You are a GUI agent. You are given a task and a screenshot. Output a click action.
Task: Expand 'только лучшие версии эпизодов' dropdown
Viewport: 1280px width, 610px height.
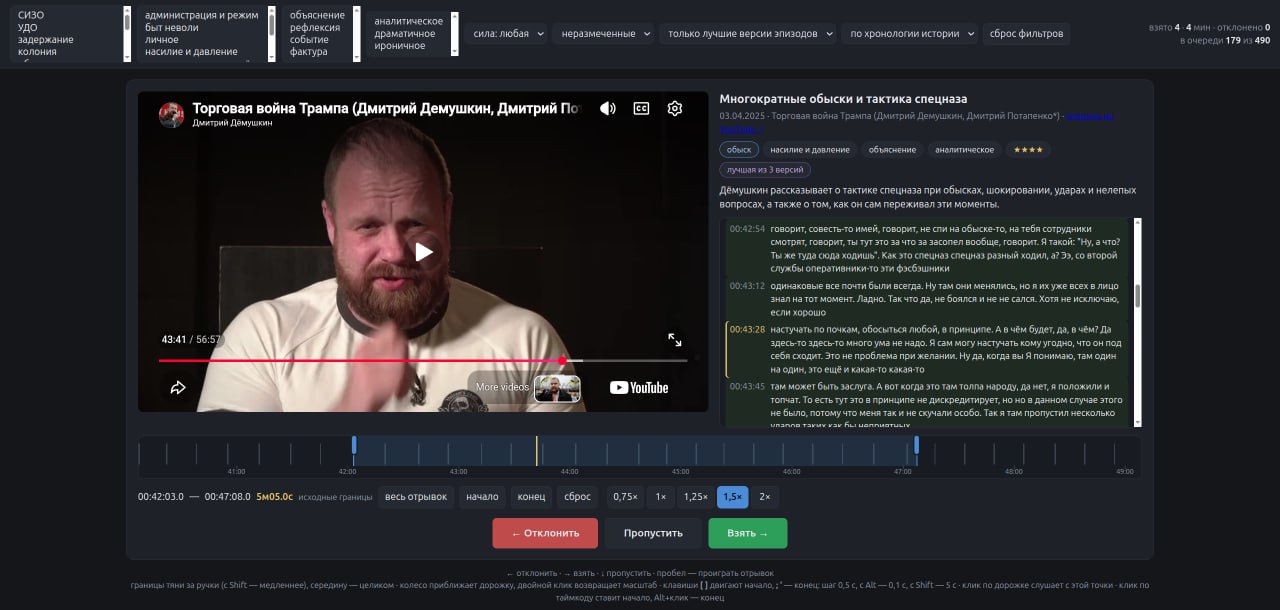[x=748, y=33]
